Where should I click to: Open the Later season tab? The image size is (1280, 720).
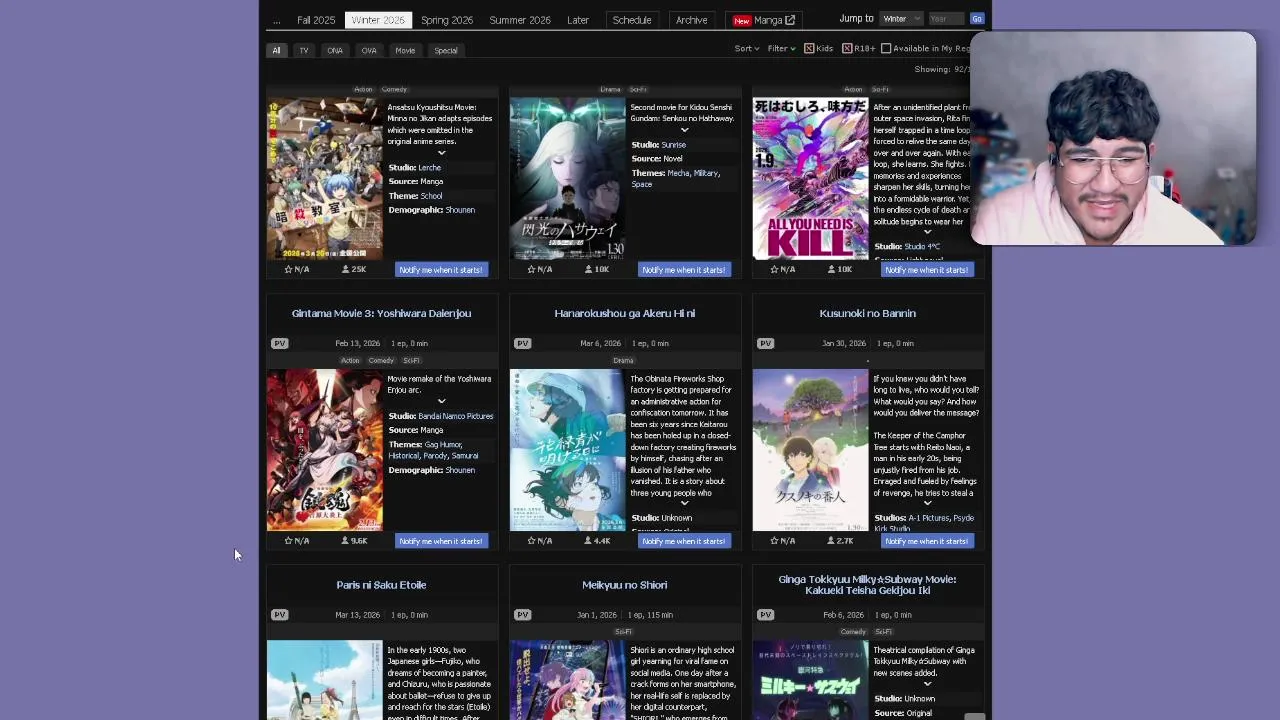578,20
